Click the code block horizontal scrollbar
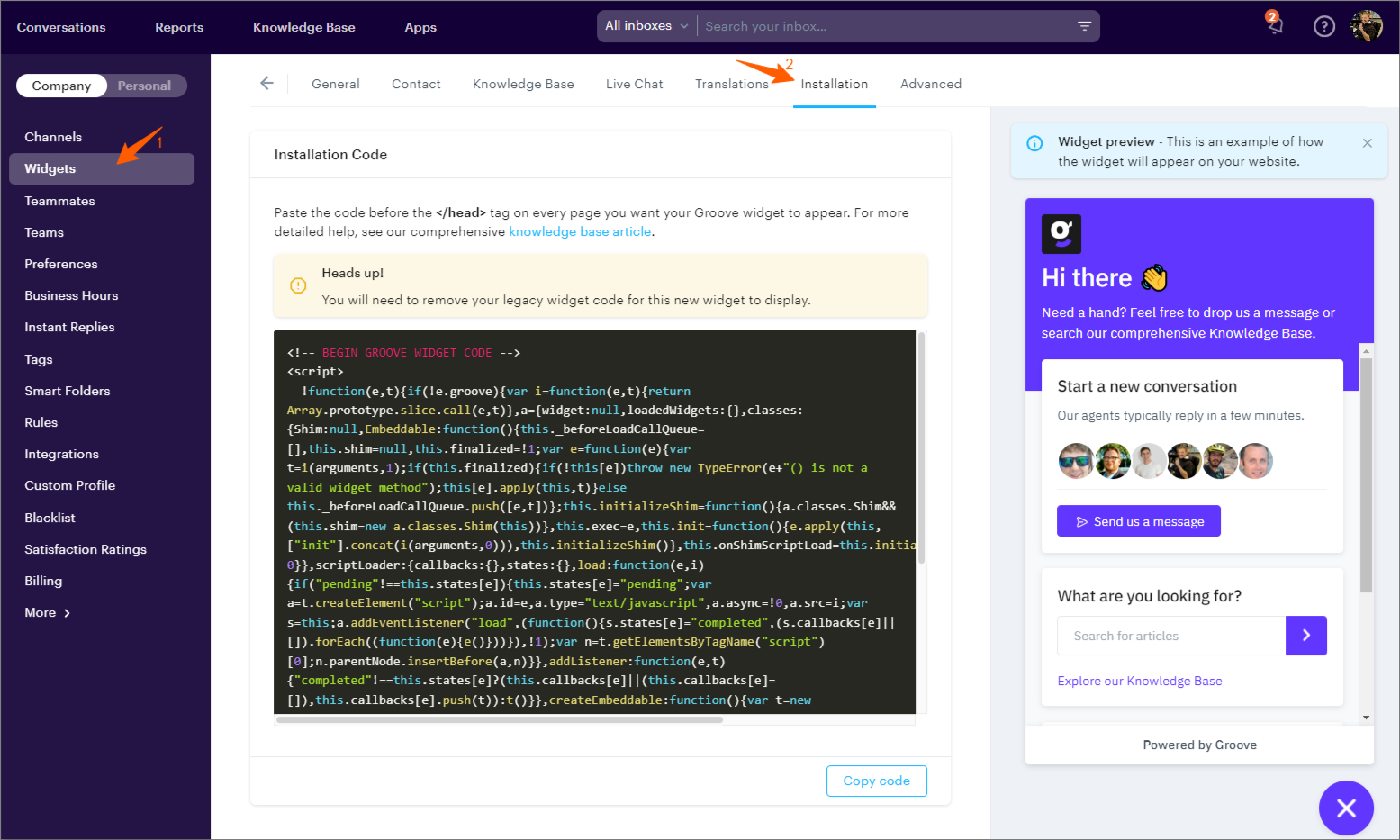The height and width of the screenshot is (840, 1400). tap(500, 719)
